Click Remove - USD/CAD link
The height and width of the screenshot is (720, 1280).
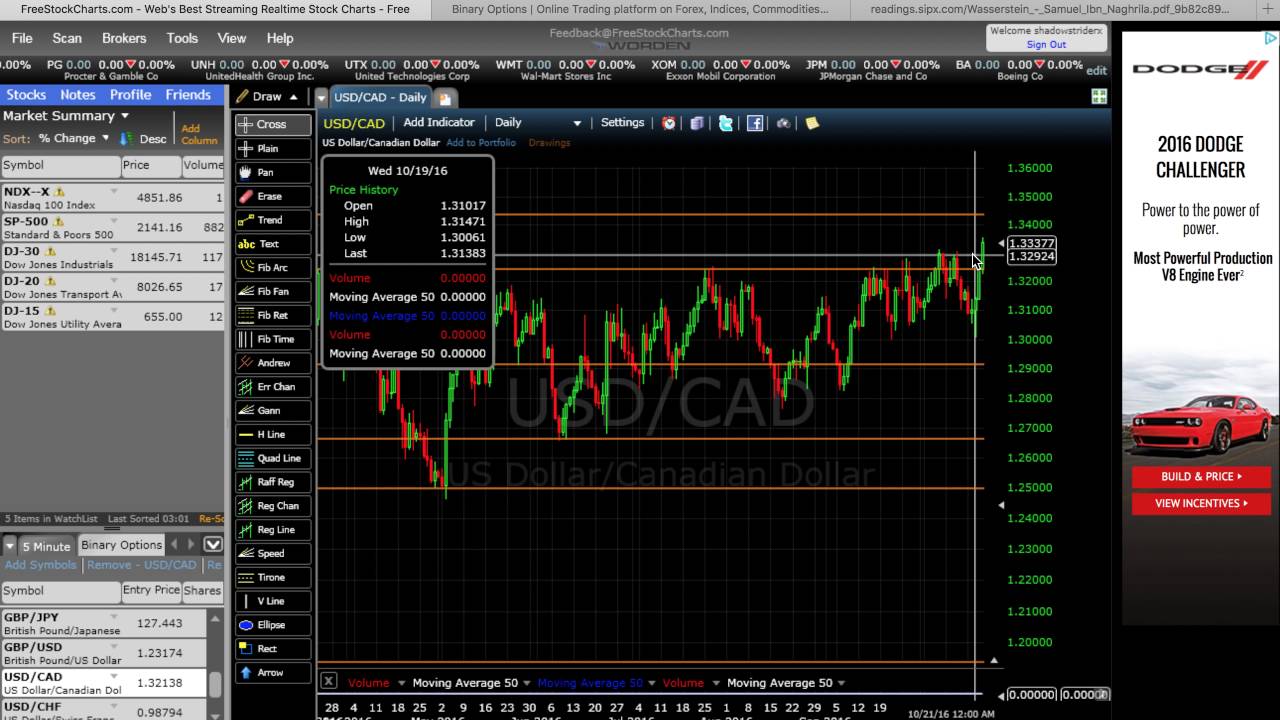[142, 565]
